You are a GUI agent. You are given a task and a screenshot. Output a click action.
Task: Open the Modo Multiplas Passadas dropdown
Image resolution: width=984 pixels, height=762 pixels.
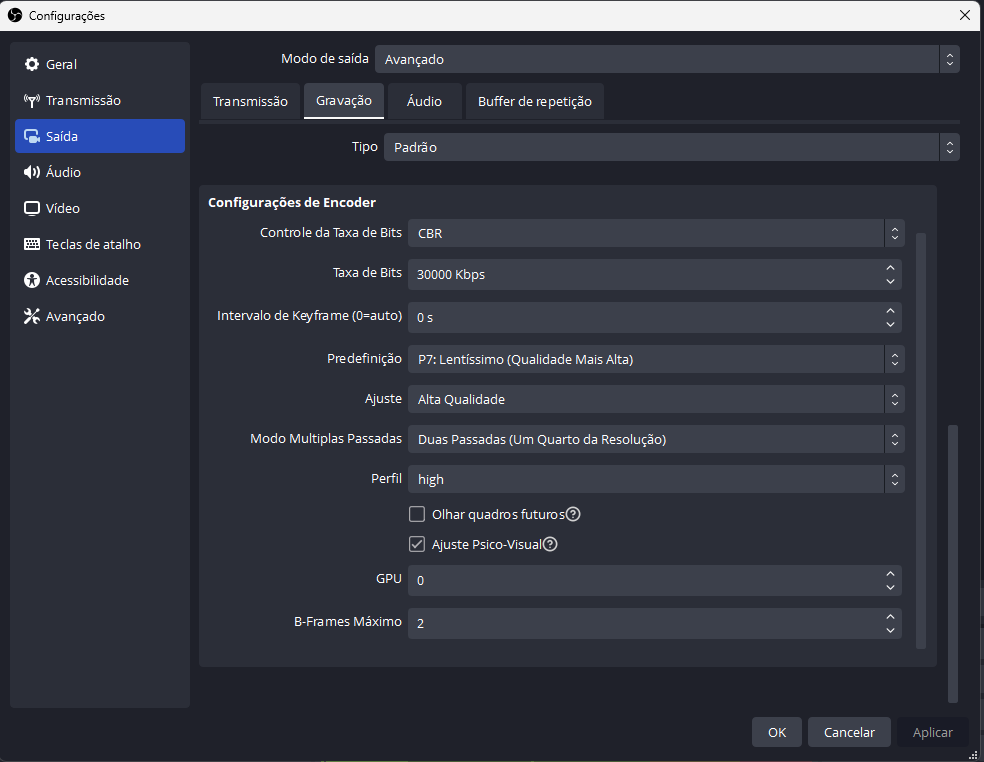[x=656, y=439]
